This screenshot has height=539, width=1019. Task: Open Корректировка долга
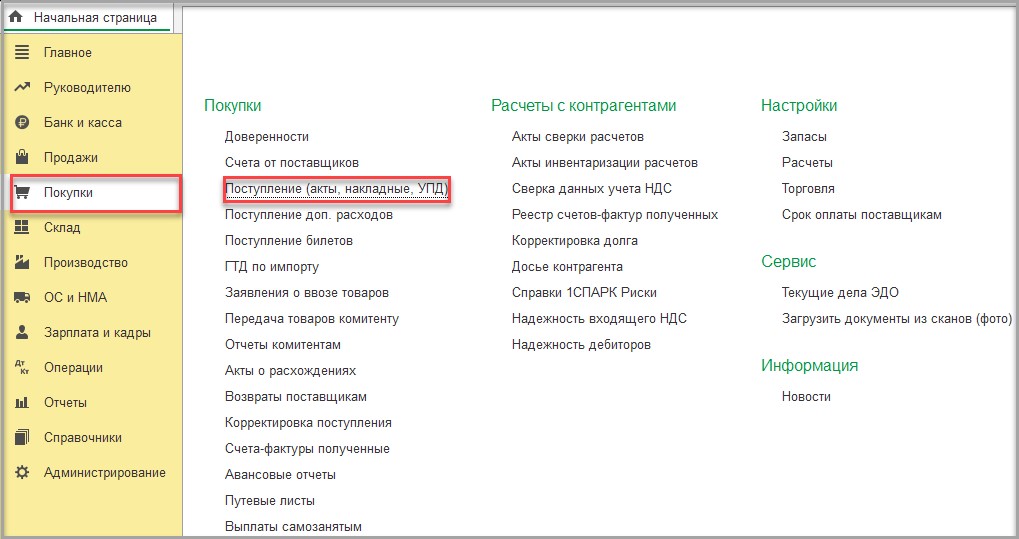coord(575,241)
